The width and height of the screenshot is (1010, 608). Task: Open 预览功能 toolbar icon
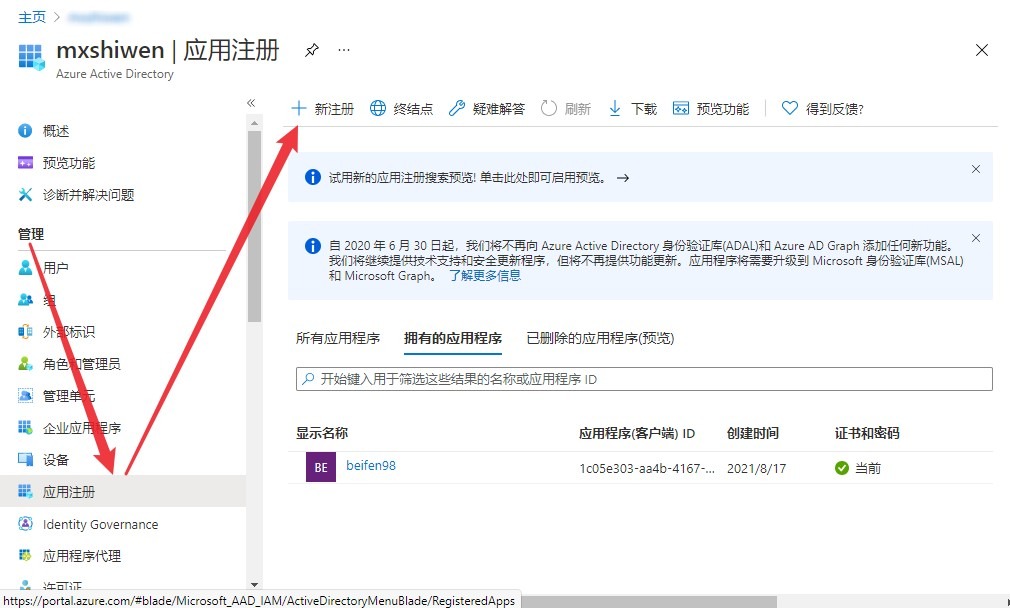tap(681, 108)
